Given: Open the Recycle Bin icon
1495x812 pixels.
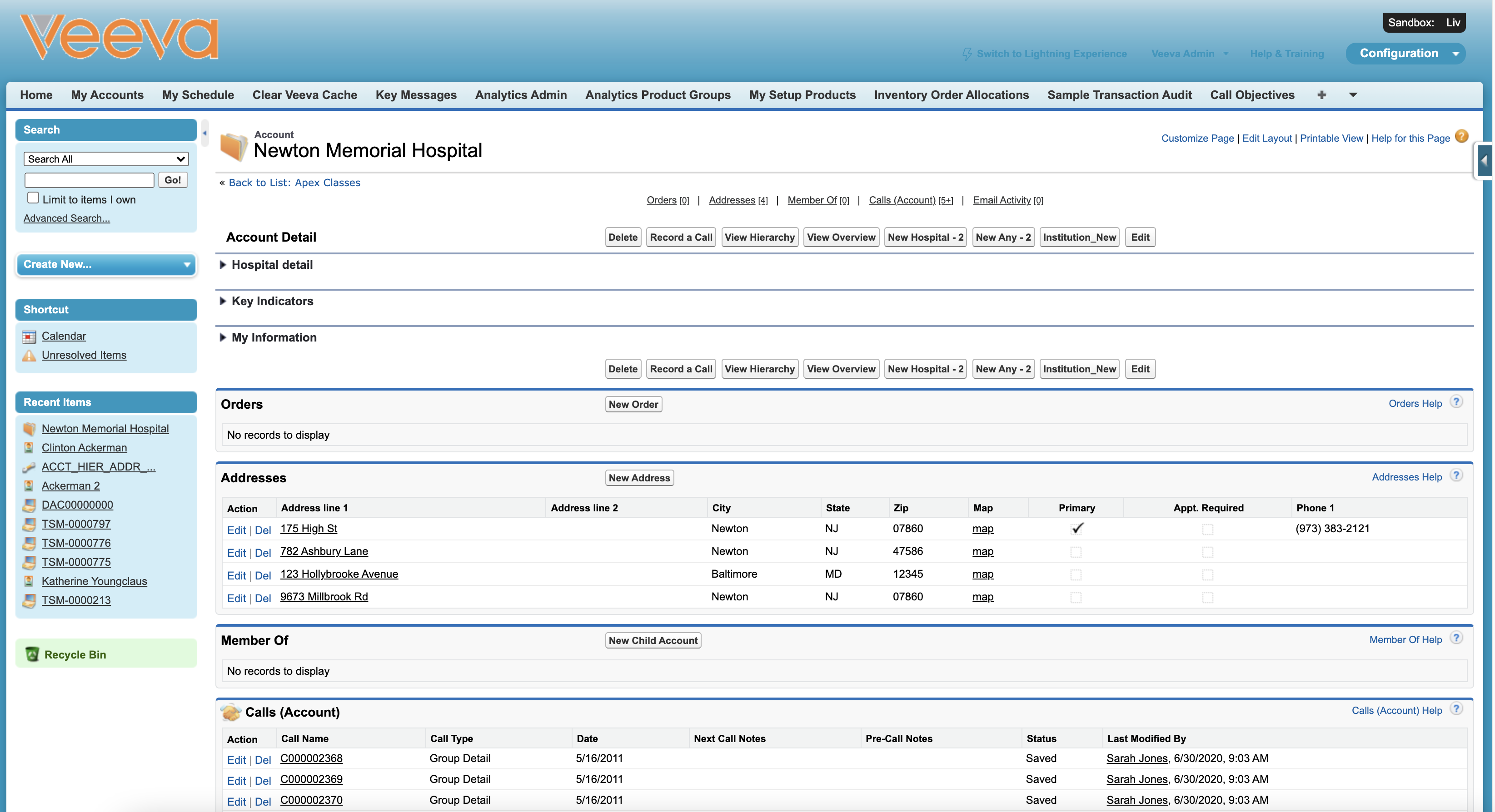Looking at the screenshot, I should [33, 654].
